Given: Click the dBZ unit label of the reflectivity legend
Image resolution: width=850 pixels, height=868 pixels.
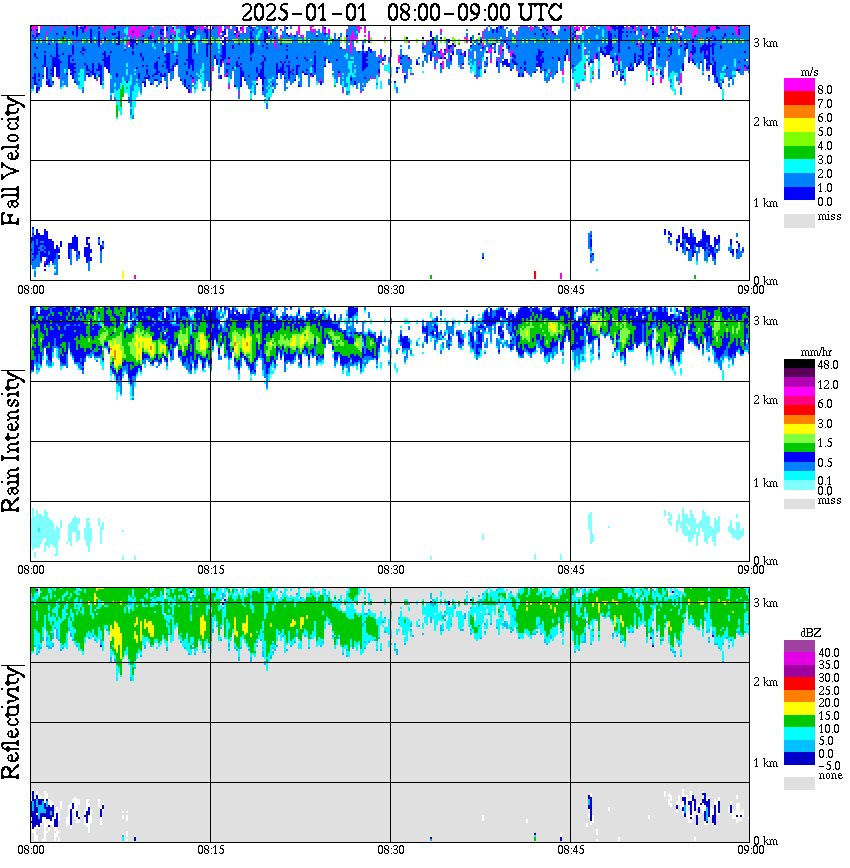Looking at the screenshot, I should 811,633.
